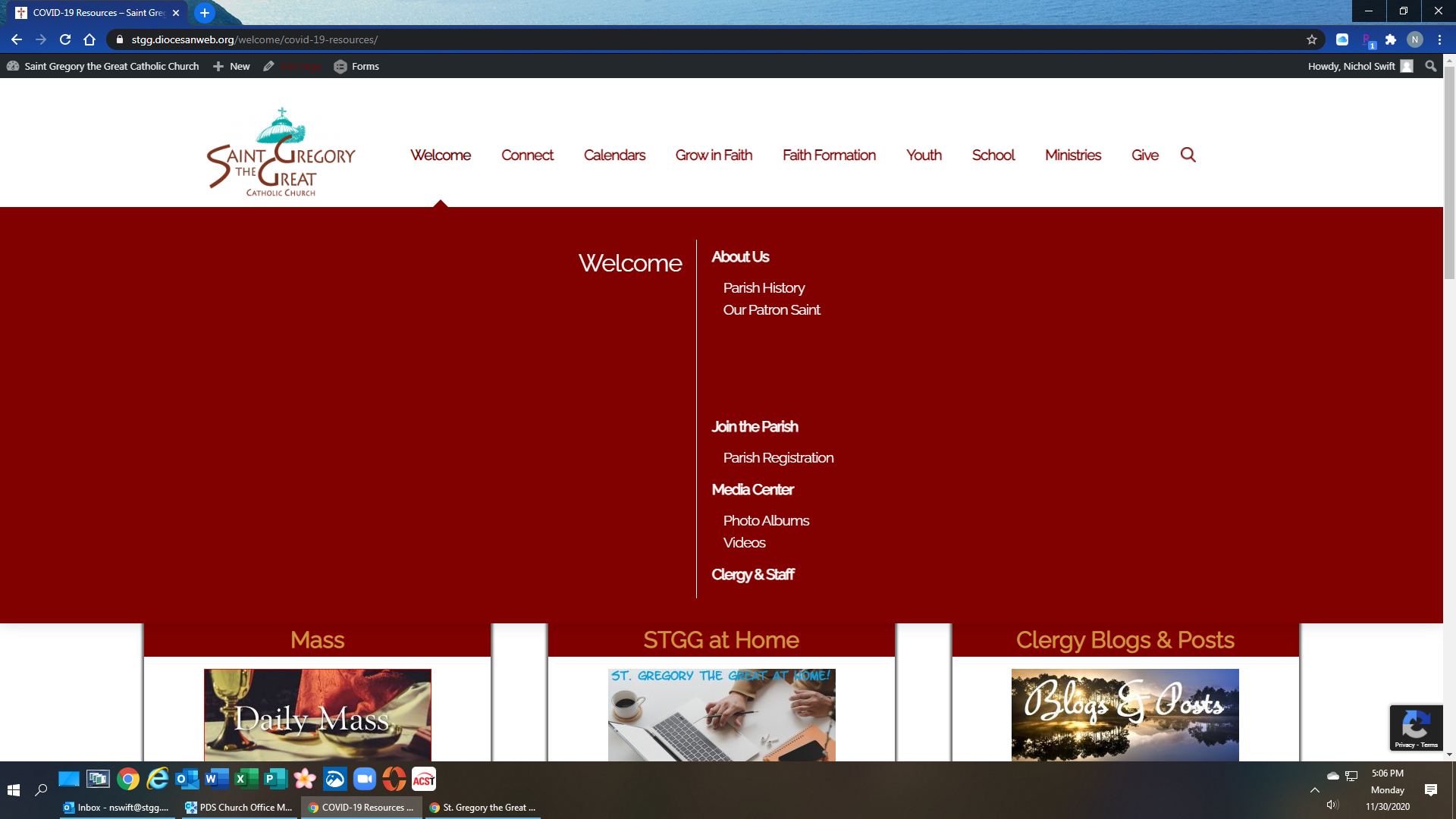
Task: Open the Photo Albums link
Action: pyautogui.click(x=766, y=520)
